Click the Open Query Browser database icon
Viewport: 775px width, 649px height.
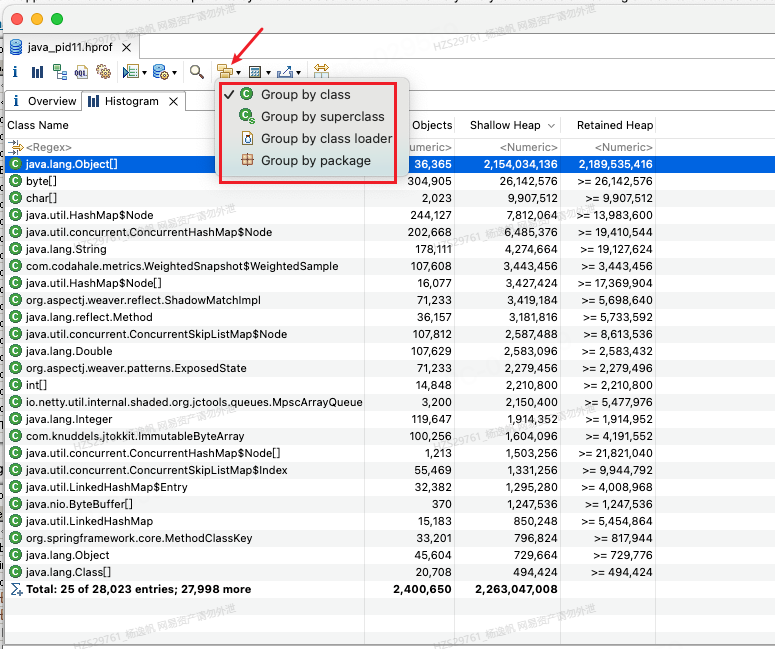pyautogui.click(x=161, y=72)
